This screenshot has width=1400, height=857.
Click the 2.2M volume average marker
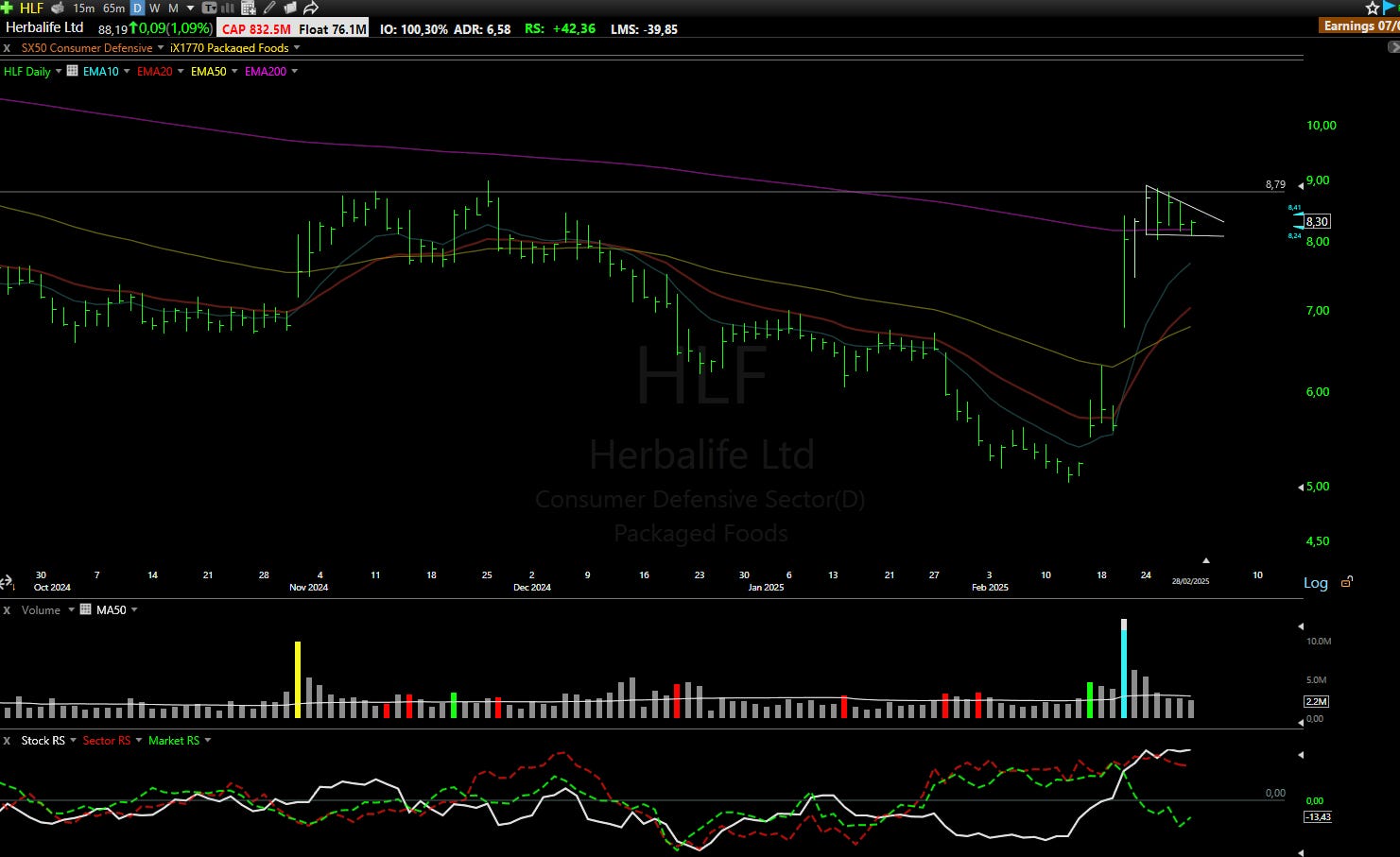pos(1316,701)
